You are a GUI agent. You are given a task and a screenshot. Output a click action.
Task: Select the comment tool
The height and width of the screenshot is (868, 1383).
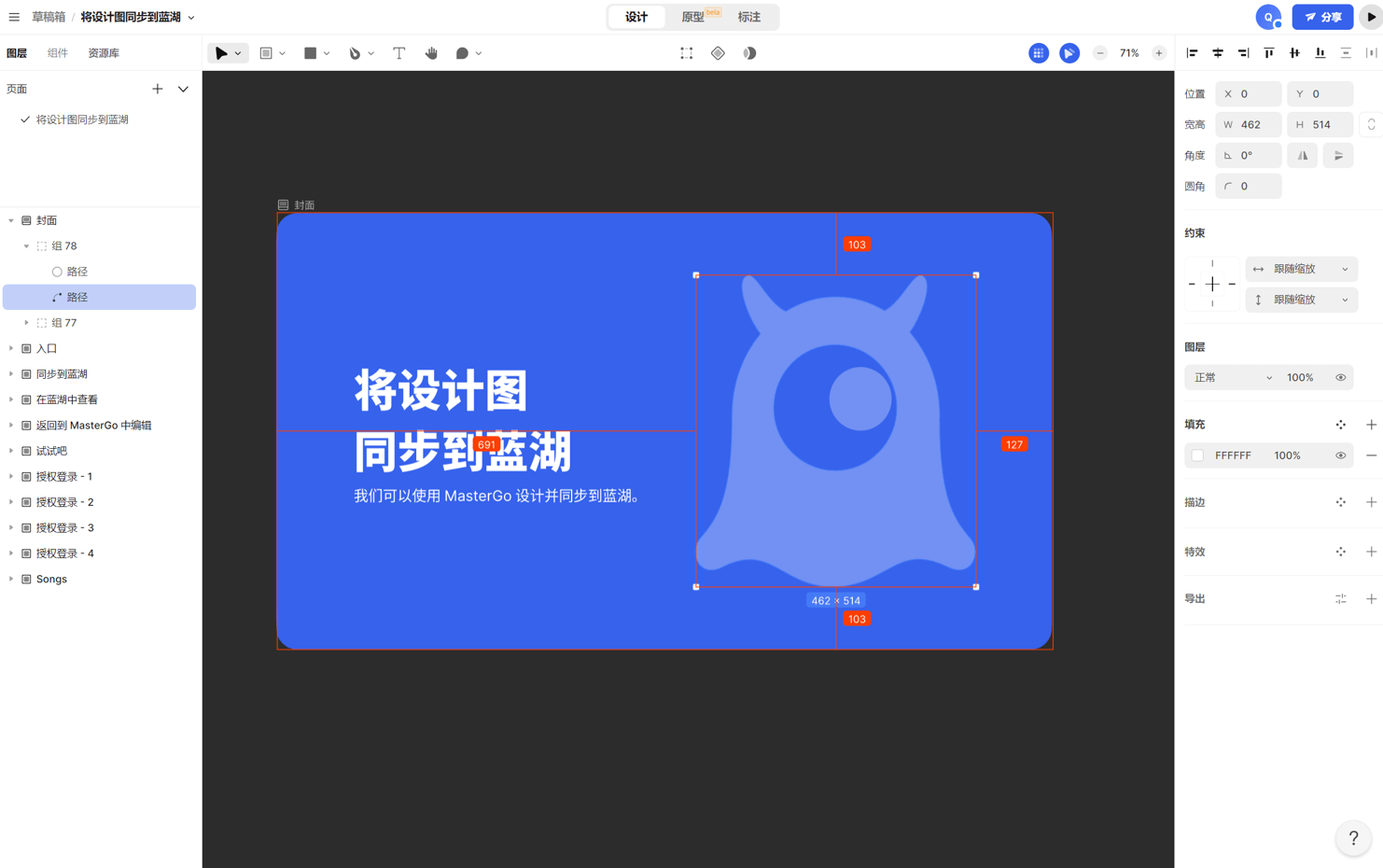462,53
